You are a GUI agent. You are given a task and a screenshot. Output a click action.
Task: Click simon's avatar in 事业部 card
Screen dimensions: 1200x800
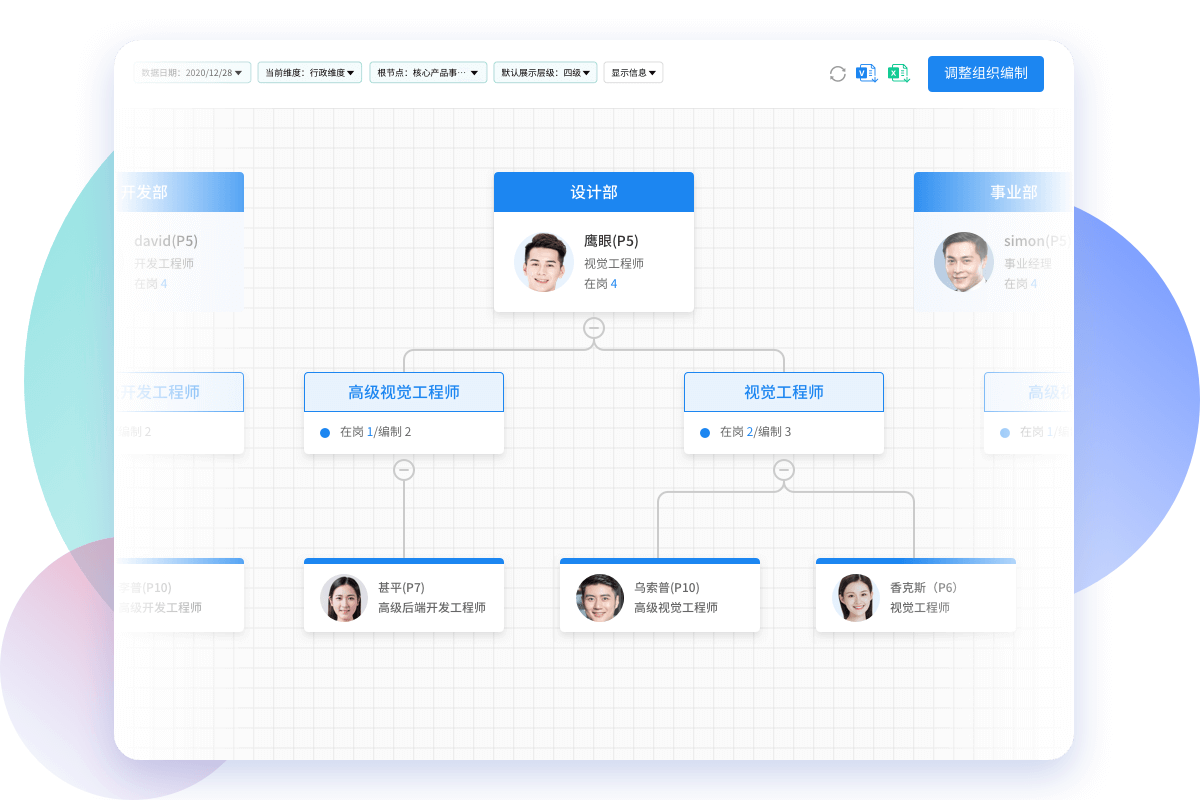[963, 263]
